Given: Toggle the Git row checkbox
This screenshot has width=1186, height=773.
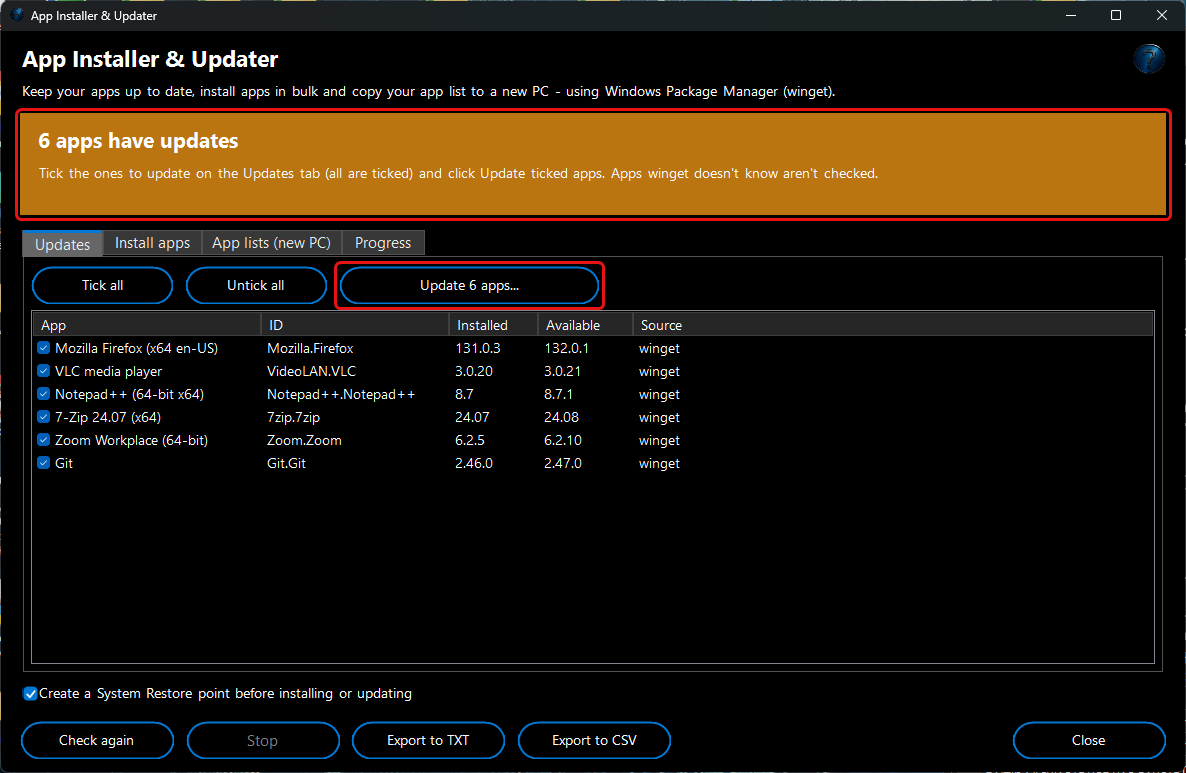Looking at the screenshot, I should (x=44, y=463).
